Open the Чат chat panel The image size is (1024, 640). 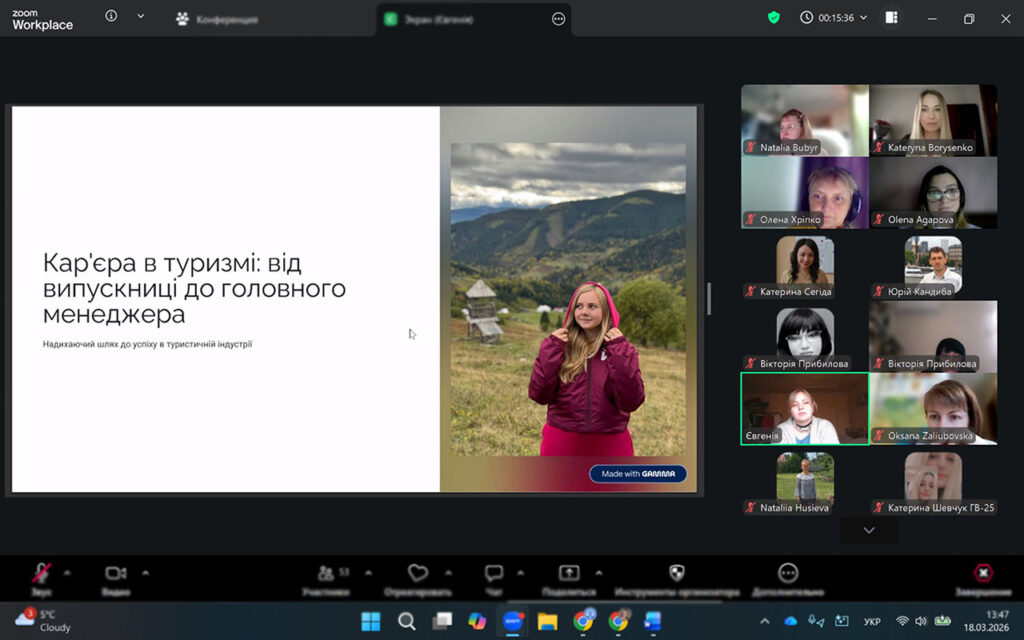(x=494, y=573)
